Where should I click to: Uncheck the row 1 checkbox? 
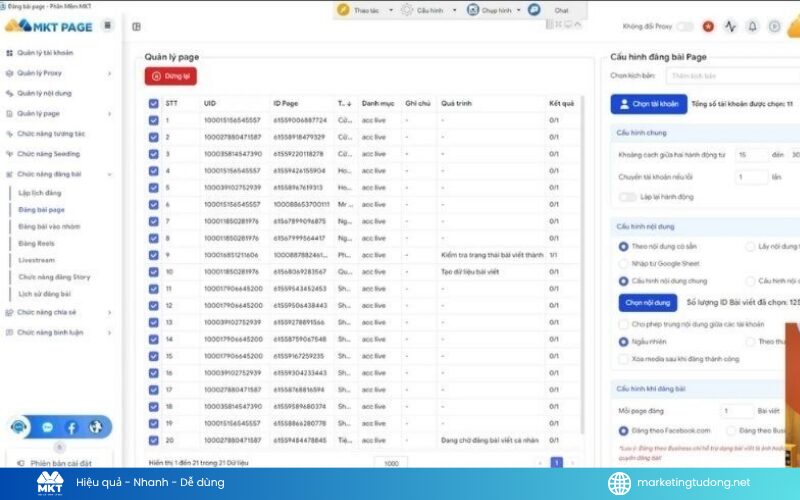(x=154, y=120)
